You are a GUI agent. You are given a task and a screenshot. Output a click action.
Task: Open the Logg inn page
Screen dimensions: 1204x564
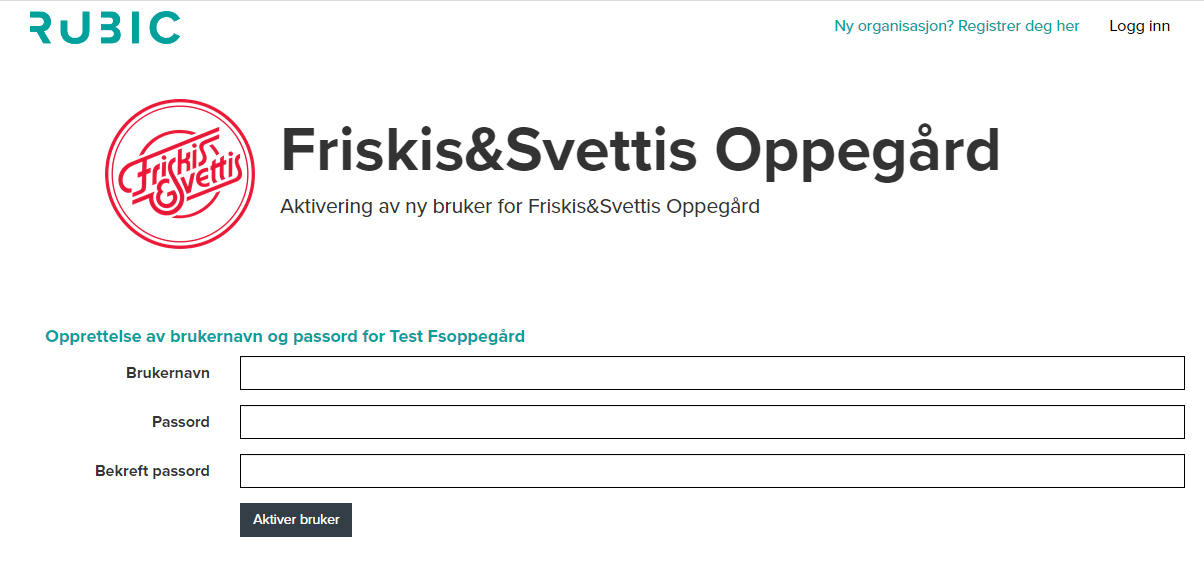click(1139, 26)
